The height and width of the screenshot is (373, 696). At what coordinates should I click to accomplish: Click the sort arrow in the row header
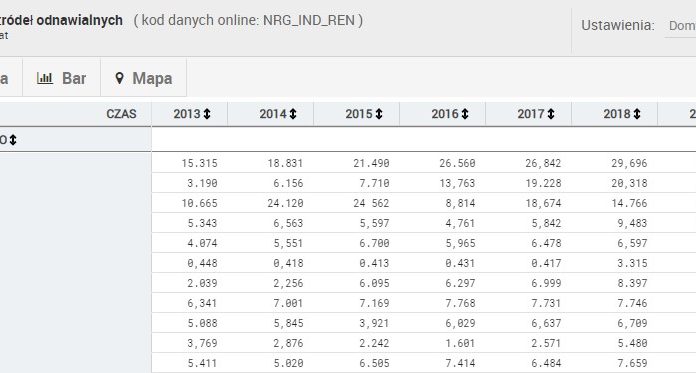pyautogui.click(x=13, y=140)
